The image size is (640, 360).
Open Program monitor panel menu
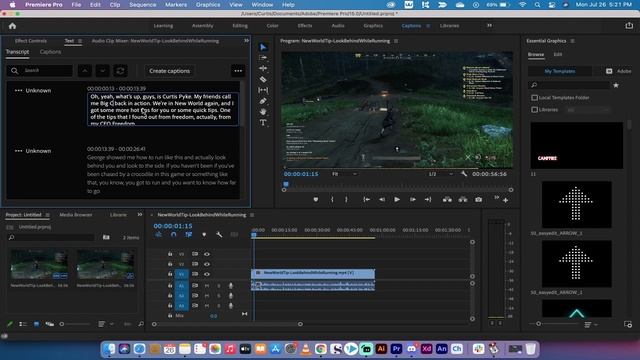396,41
